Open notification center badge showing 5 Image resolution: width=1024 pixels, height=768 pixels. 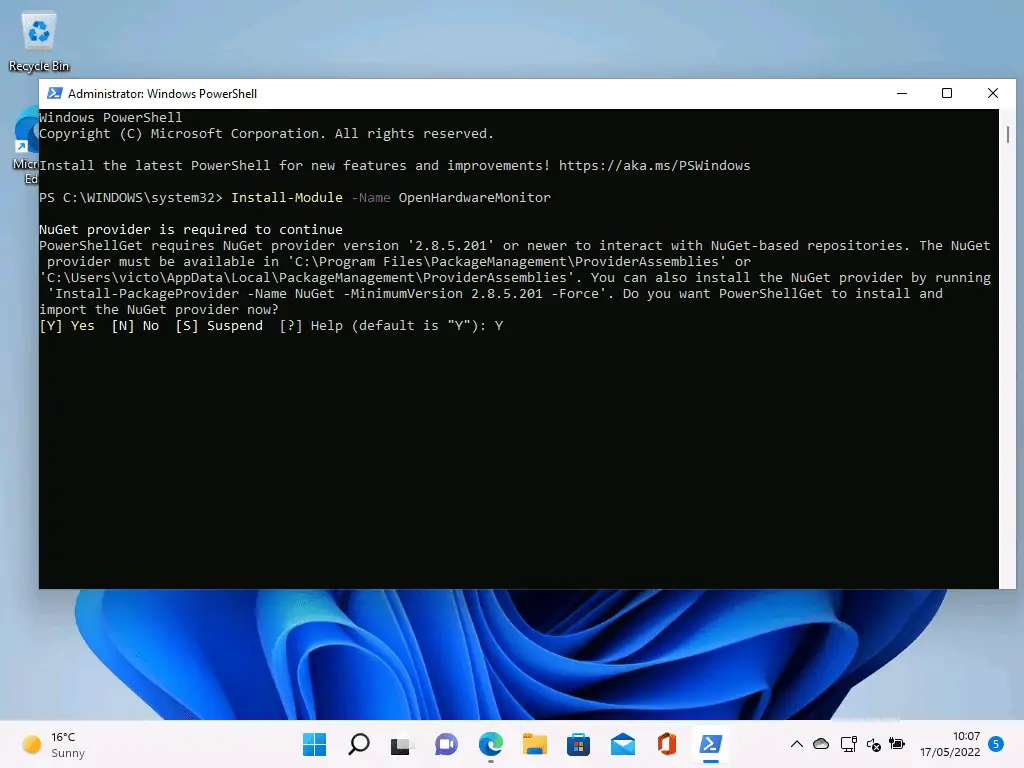tap(995, 744)
